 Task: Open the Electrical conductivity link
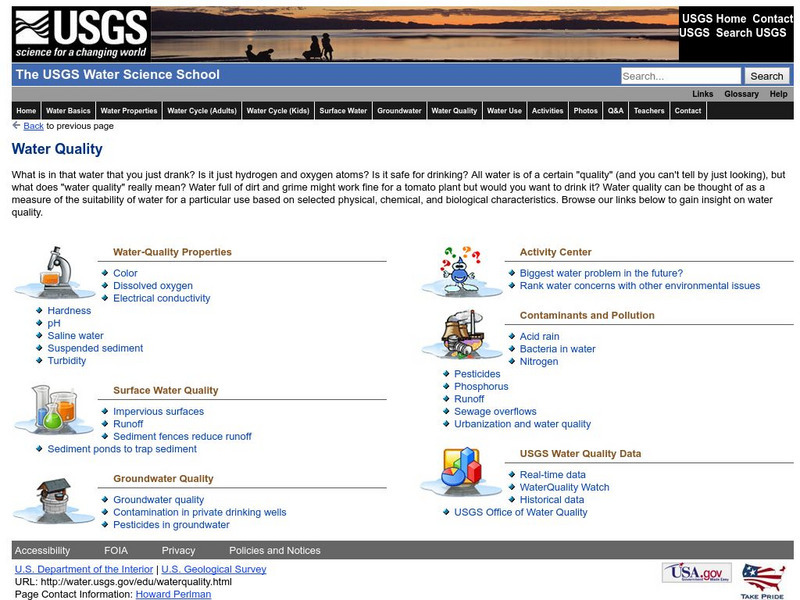(x=162, y=298)
